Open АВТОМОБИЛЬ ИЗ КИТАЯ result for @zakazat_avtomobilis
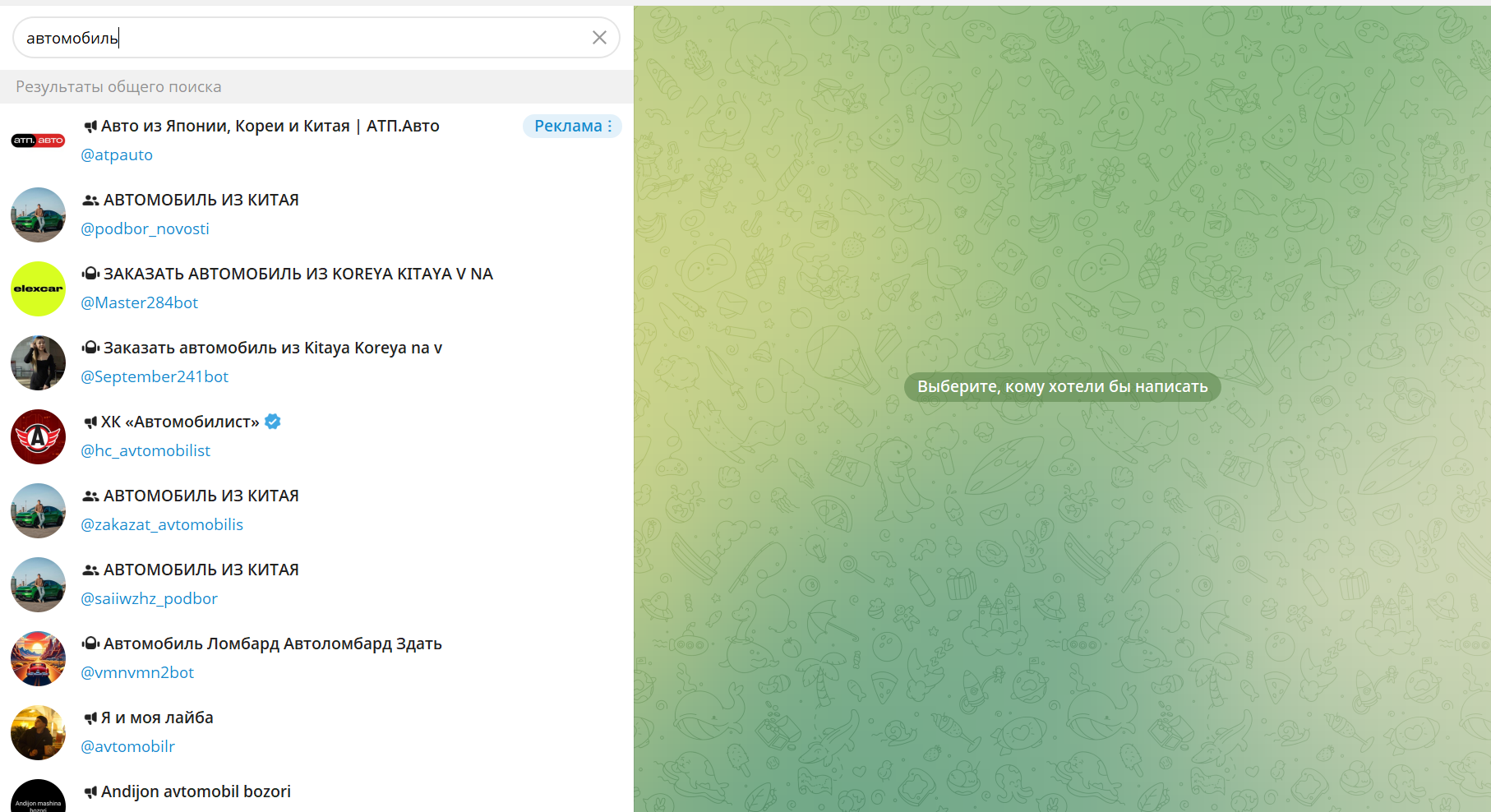The image size is (1491, 812). coord(316,510)
